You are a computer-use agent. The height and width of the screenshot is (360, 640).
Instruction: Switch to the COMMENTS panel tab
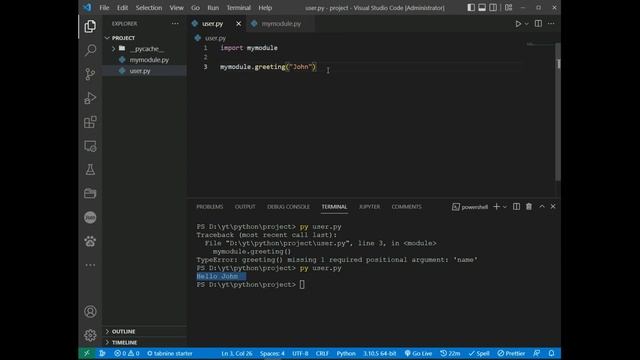407,207
